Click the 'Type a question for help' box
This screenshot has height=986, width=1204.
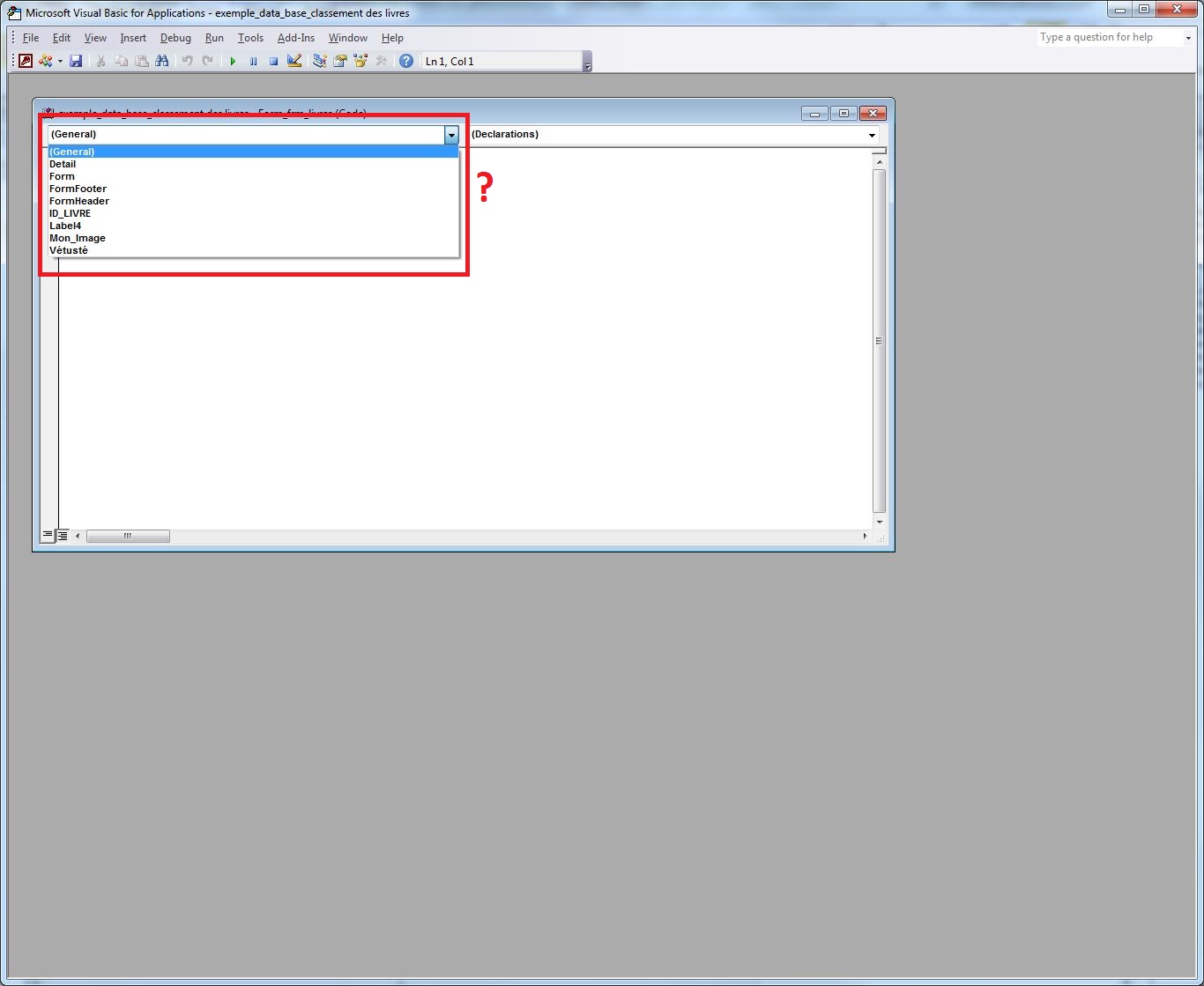[1108, 37]
